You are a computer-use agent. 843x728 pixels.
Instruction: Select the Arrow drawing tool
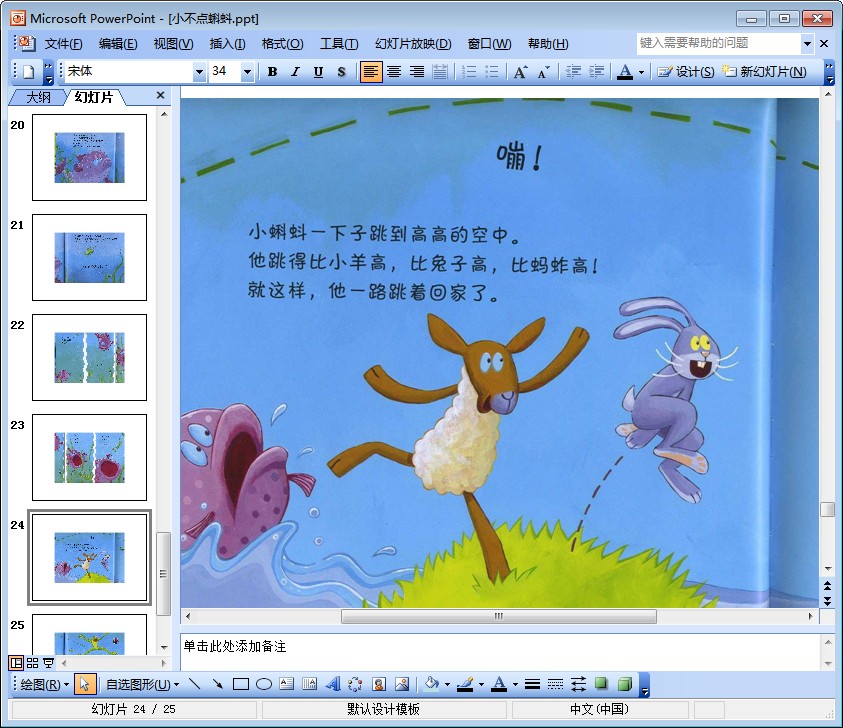[x=218, y=684]
